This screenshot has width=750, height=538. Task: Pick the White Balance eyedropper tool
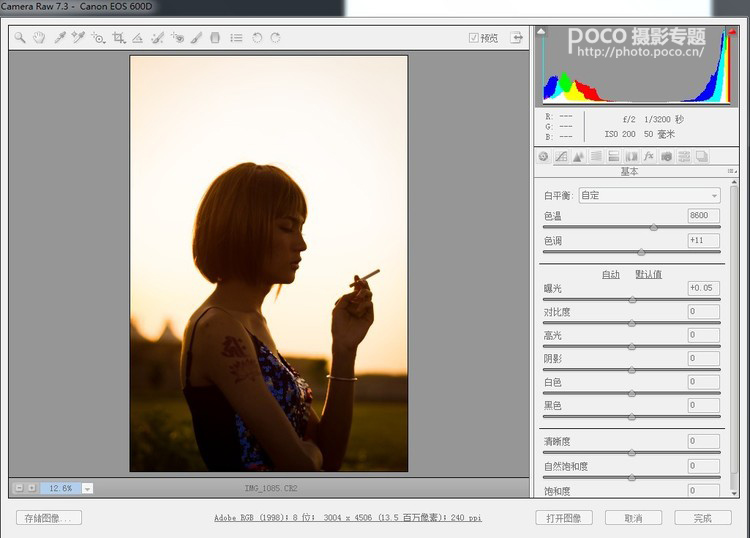(59, 37)
